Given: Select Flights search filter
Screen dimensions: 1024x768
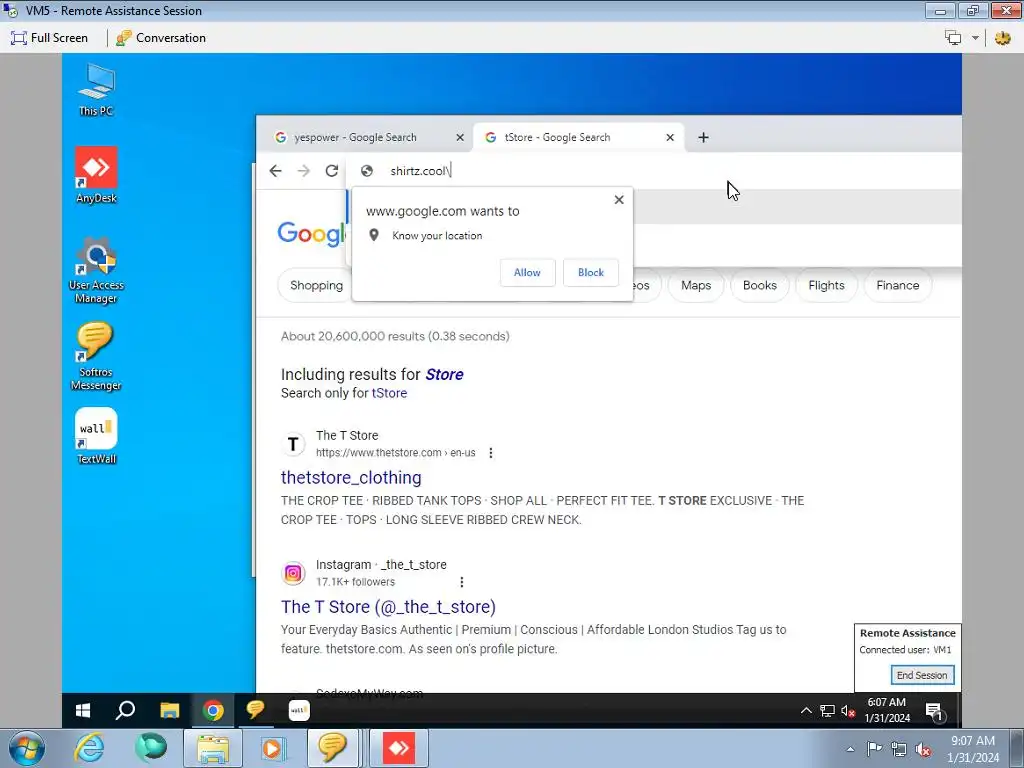Looking at the screenshot, I should tap(826, 285).
